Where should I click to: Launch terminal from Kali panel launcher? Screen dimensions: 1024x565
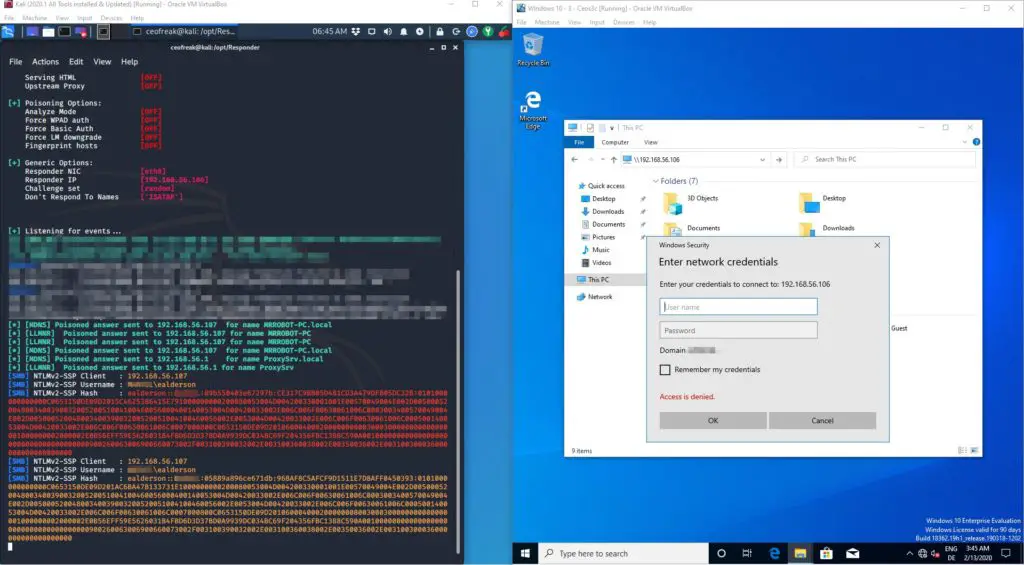click(x=65, y=31)
